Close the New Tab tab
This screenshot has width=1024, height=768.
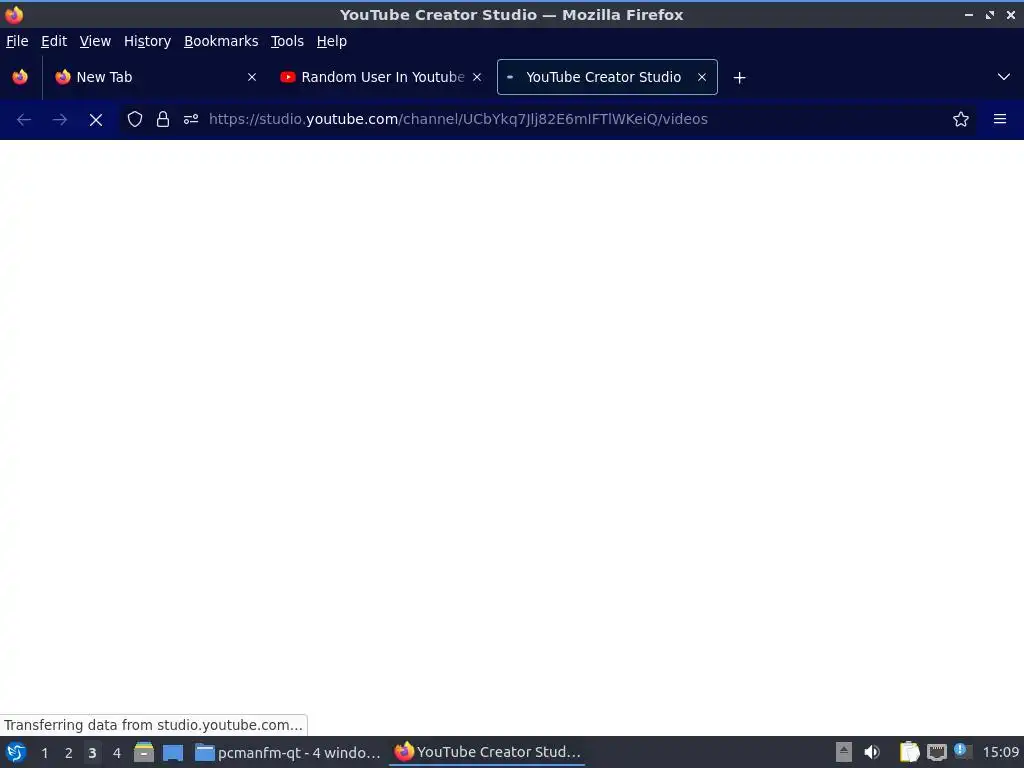point(252,77)
